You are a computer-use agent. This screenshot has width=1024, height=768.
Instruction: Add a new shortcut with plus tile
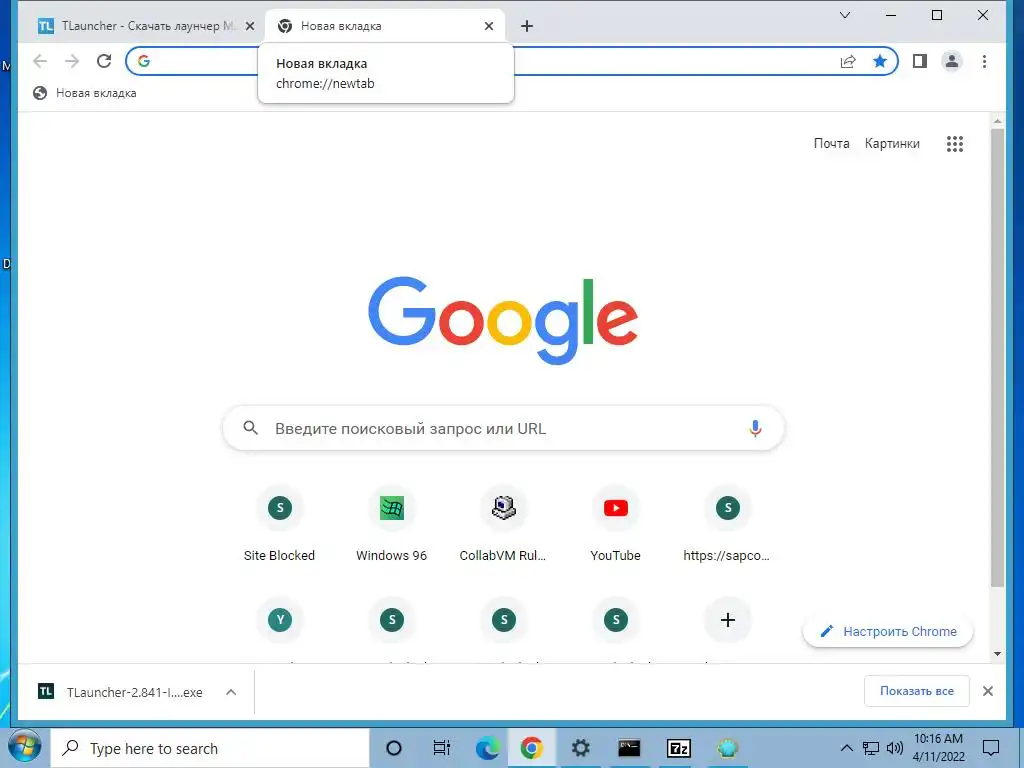tap(728, 620)
